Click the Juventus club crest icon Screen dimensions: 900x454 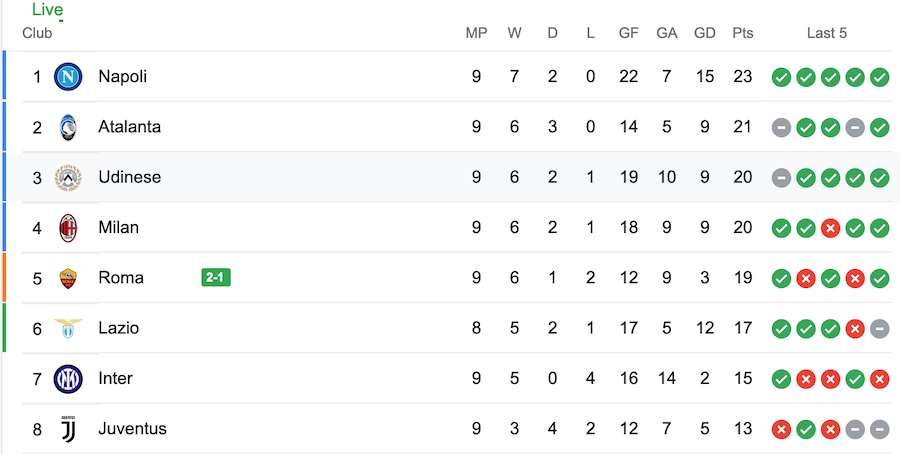coord(68,429)
